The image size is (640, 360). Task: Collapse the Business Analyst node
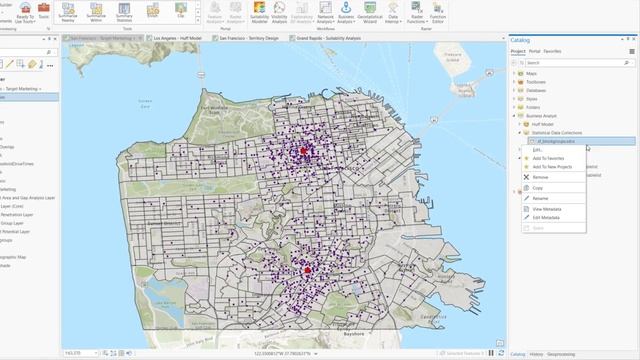pos(514,116)
